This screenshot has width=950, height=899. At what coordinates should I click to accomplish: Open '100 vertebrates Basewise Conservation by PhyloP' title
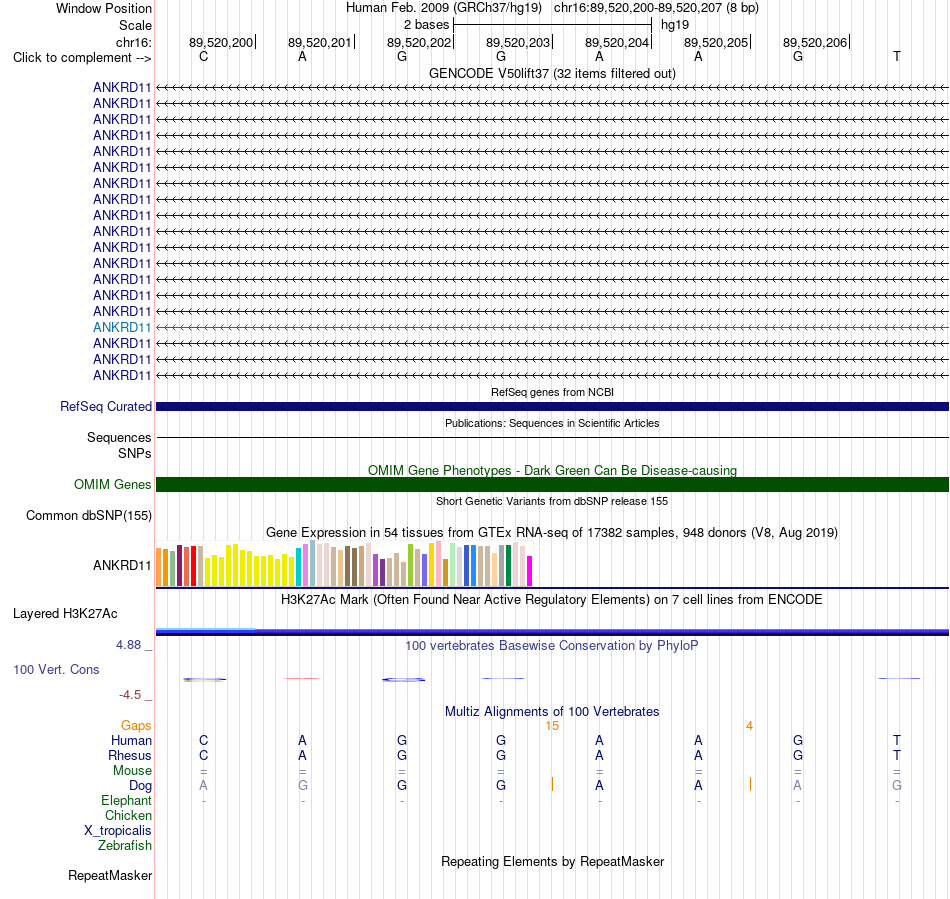coord(552,646)
